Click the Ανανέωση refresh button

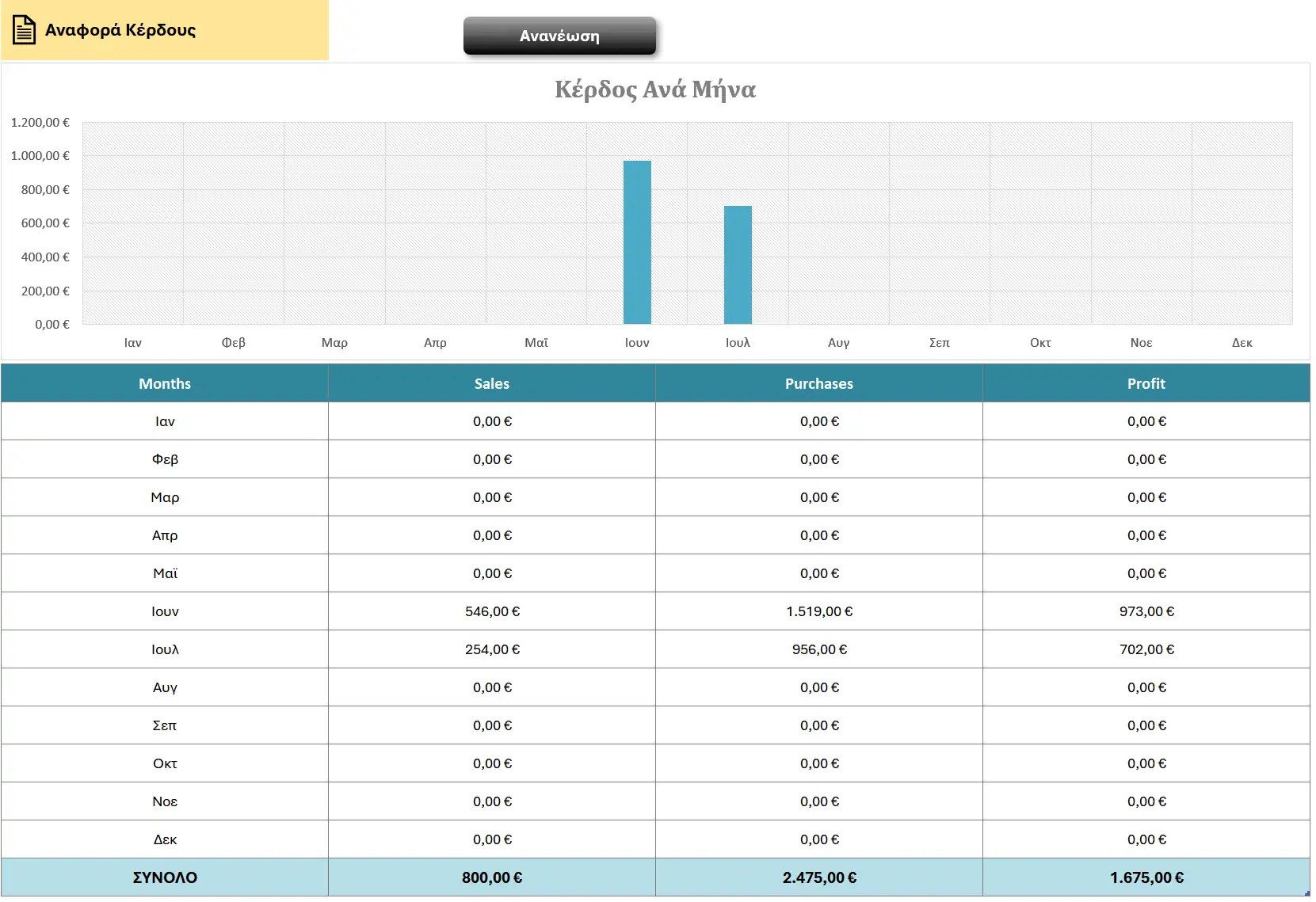point(559,36)
